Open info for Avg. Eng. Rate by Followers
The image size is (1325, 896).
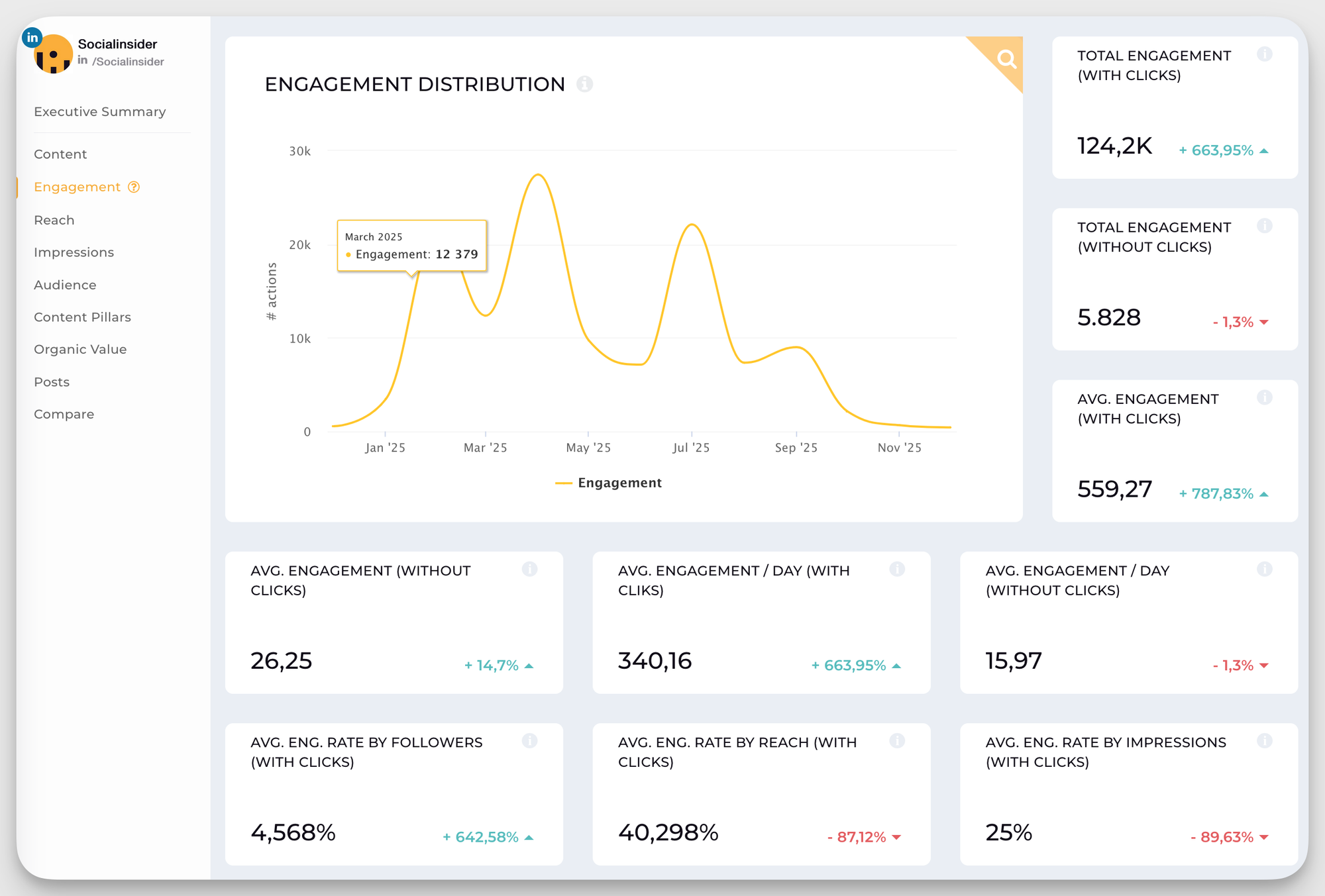[529, 741]
